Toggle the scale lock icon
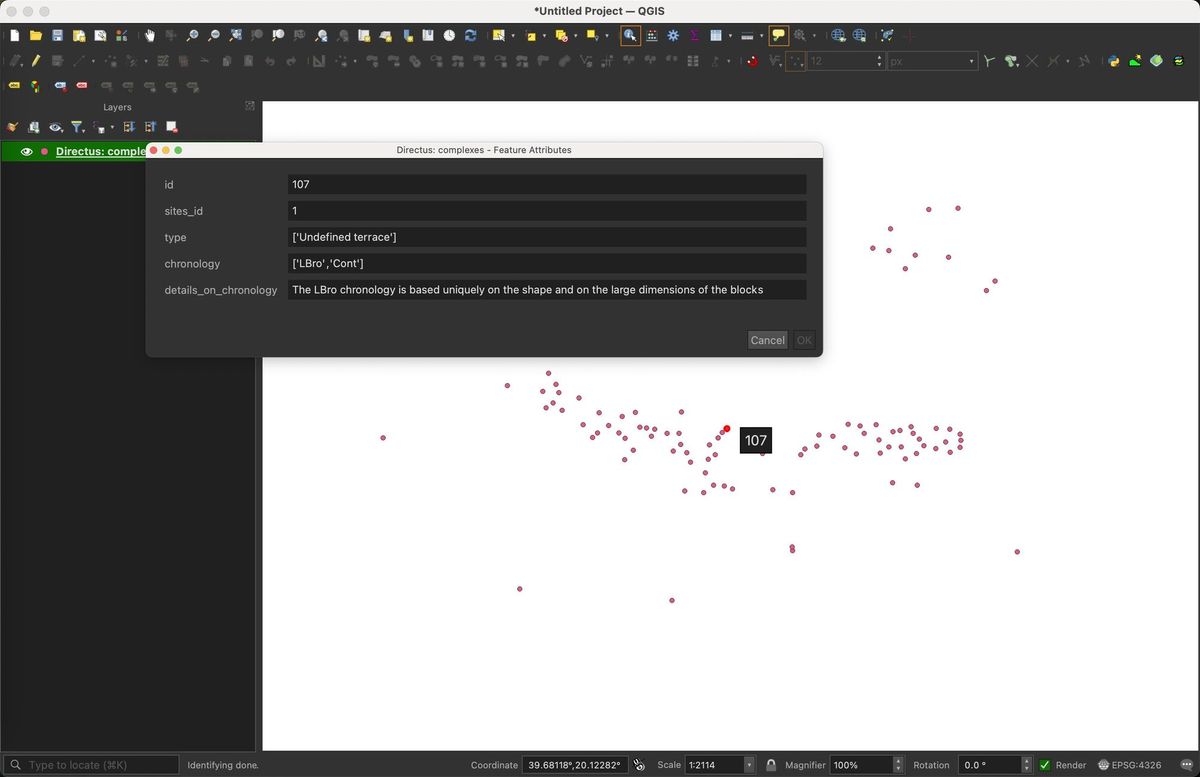Image resolution: width=1200 pixels, height=777 pixels. pos(771,765)
